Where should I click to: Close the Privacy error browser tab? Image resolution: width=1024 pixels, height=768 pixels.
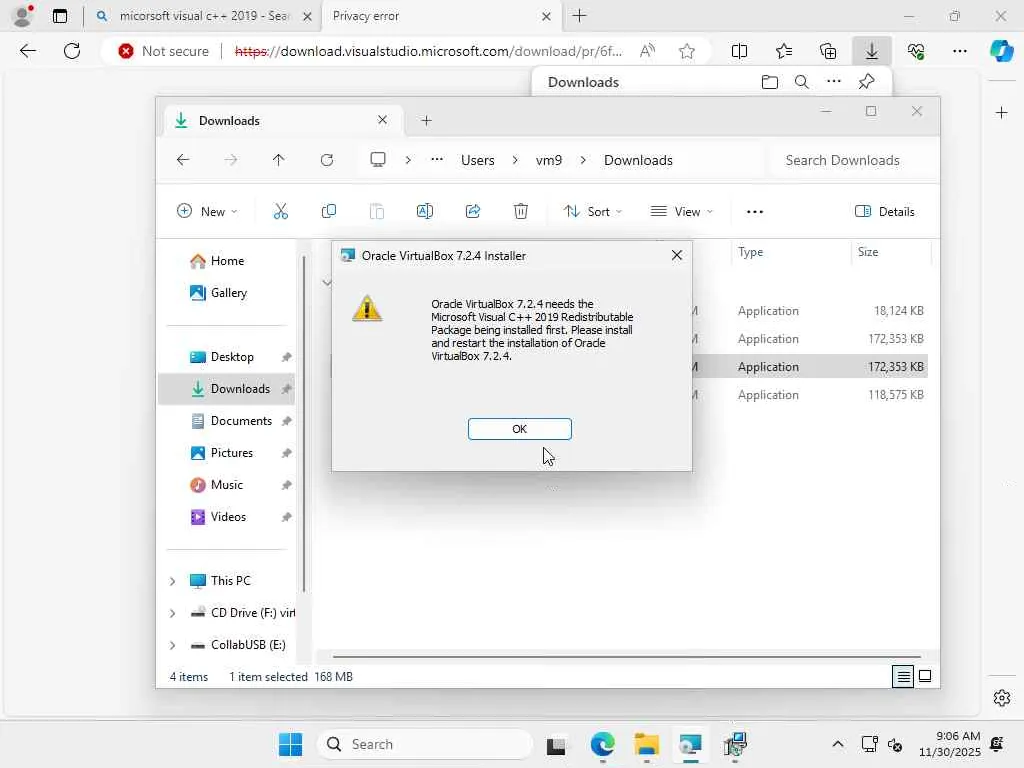tap(547, 16)
